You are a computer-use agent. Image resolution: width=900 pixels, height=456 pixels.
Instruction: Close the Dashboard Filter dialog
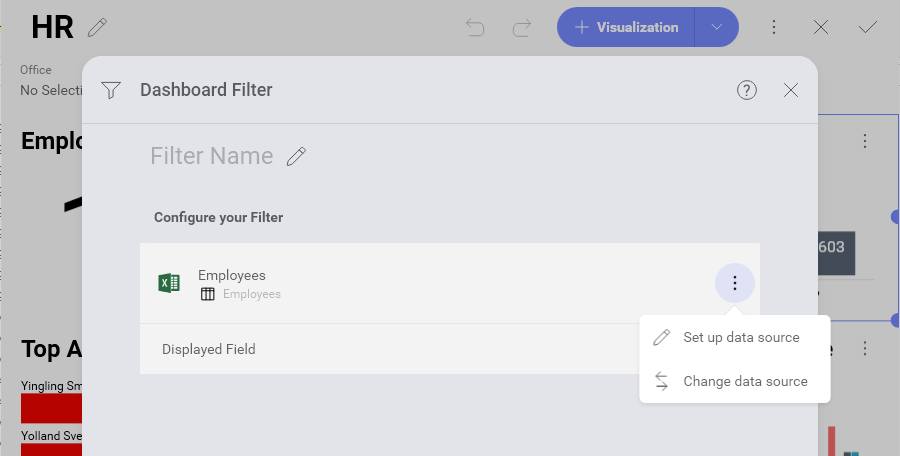(791, 90)
